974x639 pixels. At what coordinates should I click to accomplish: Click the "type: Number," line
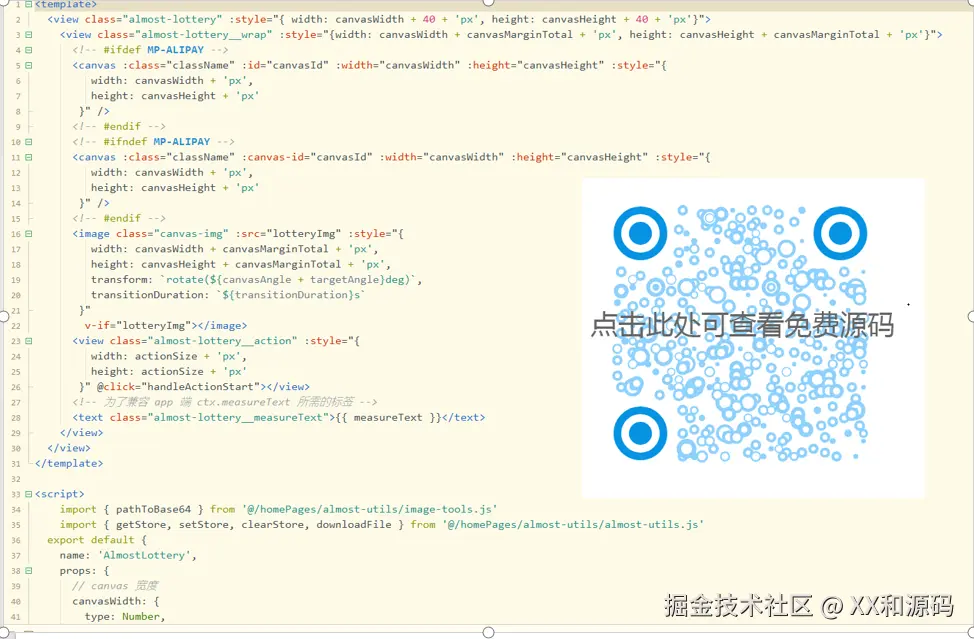(x=125, y=617)
